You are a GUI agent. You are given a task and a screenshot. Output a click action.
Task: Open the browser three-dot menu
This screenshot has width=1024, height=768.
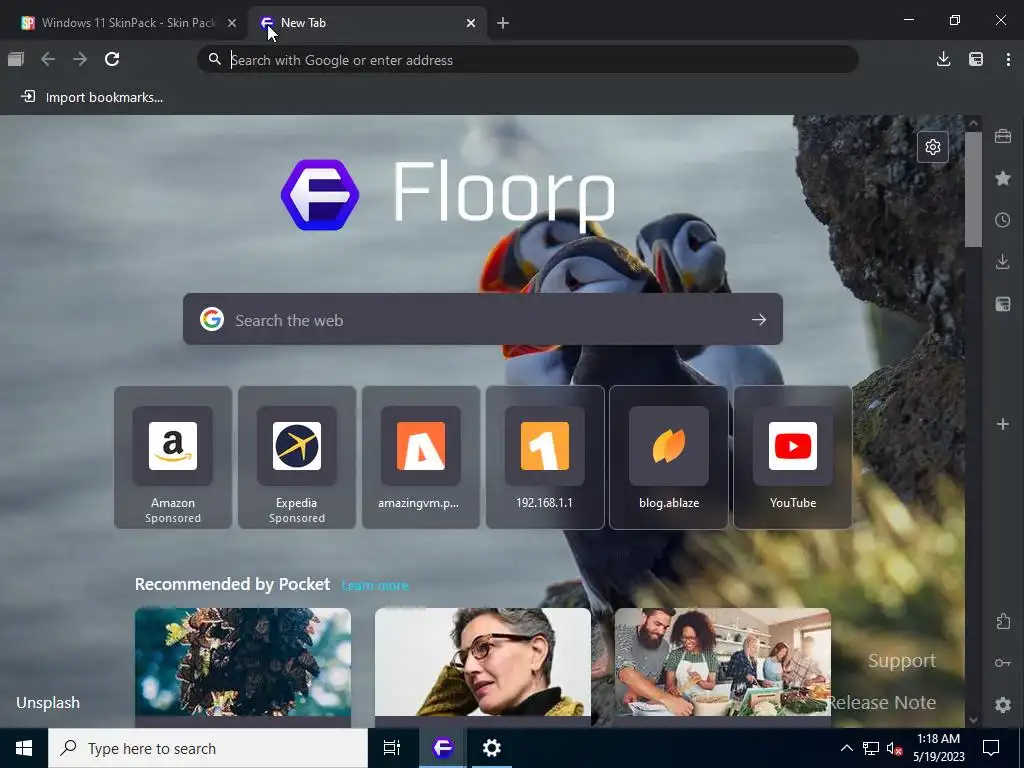pyautogui.click(x=1008, y=59)
